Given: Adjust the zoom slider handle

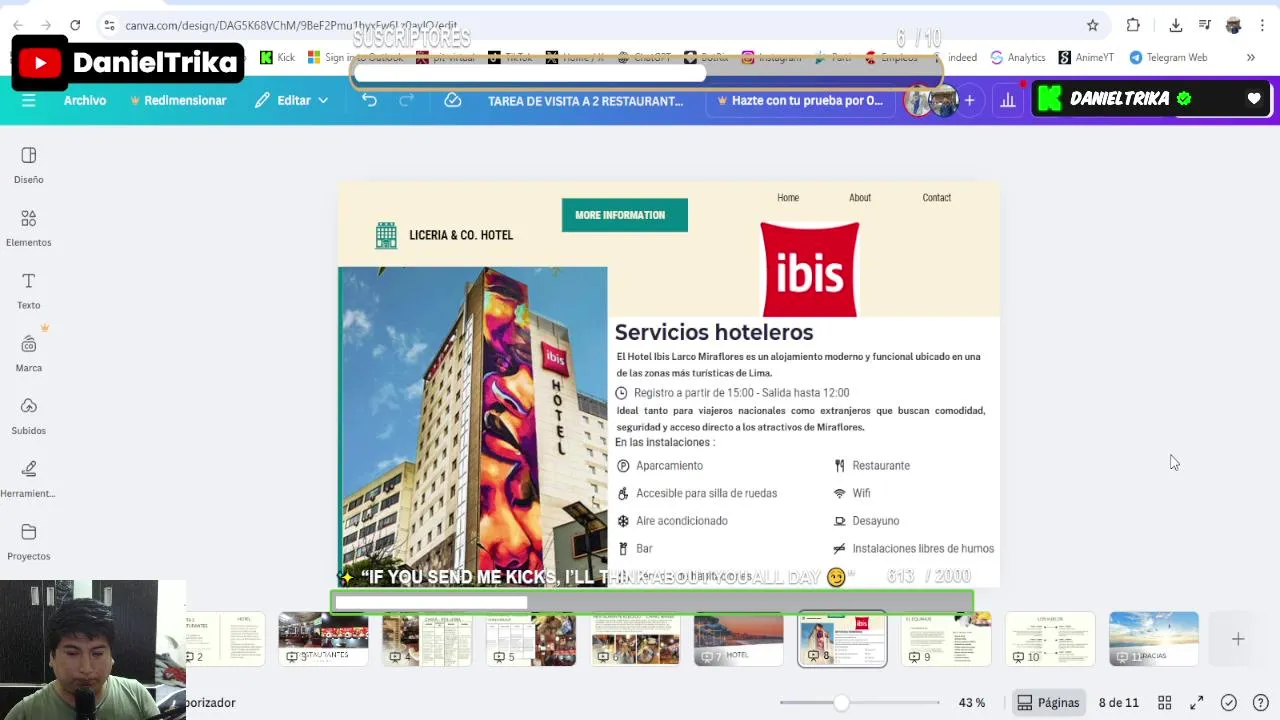Looking at the screenshot, I should point(842,703).
